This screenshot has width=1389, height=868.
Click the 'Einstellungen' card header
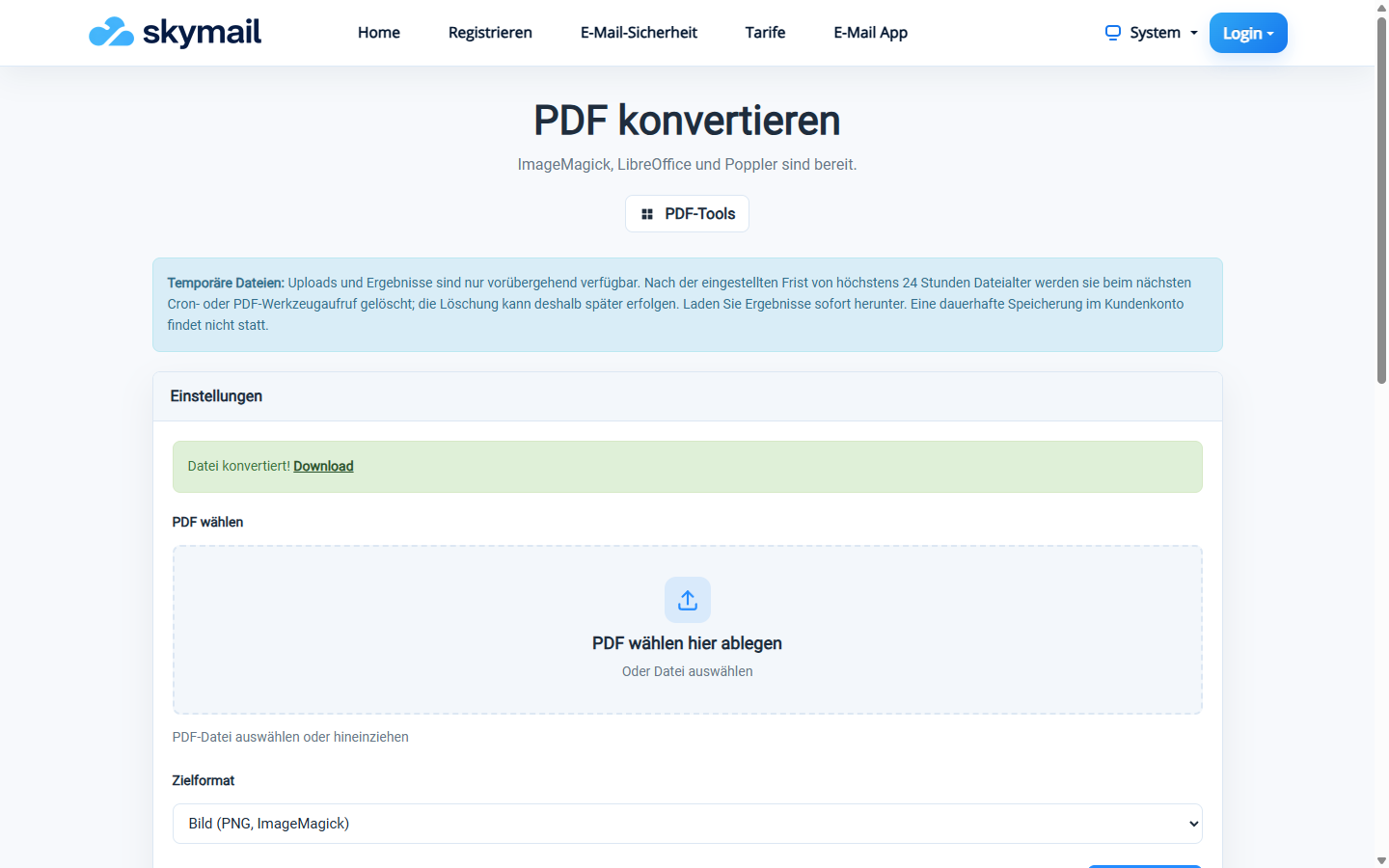click(x=688, y=396)
